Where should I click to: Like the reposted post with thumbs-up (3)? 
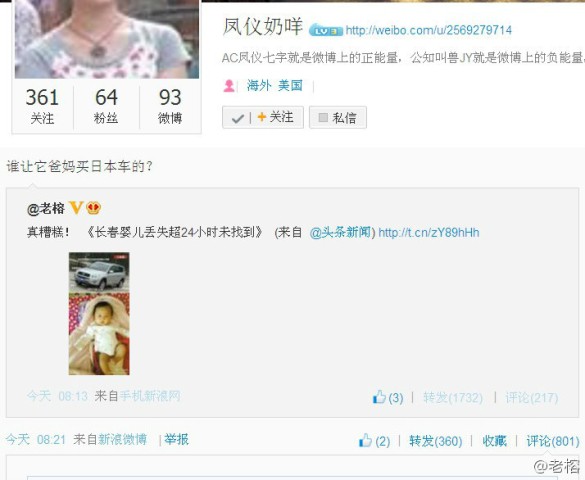[388, 398]
